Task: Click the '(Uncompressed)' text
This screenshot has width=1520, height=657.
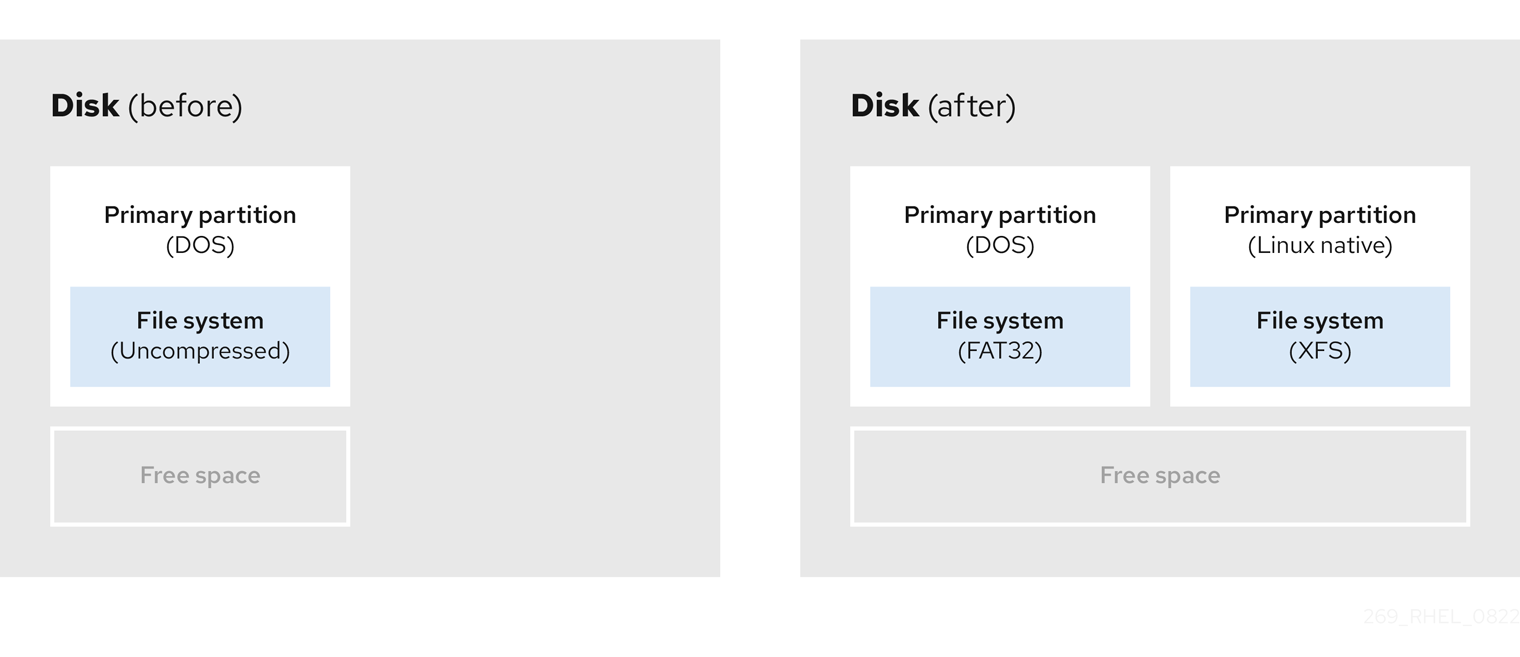Action: pyautogui.click(x=200, y=351)
